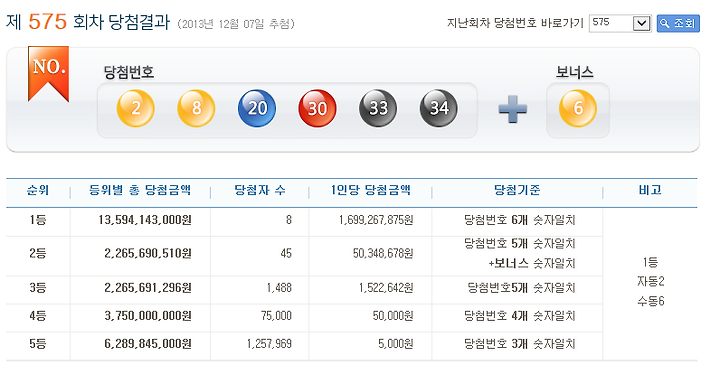
Task: Click the 2등 rank cell
Action: click(x=38, y=253)
